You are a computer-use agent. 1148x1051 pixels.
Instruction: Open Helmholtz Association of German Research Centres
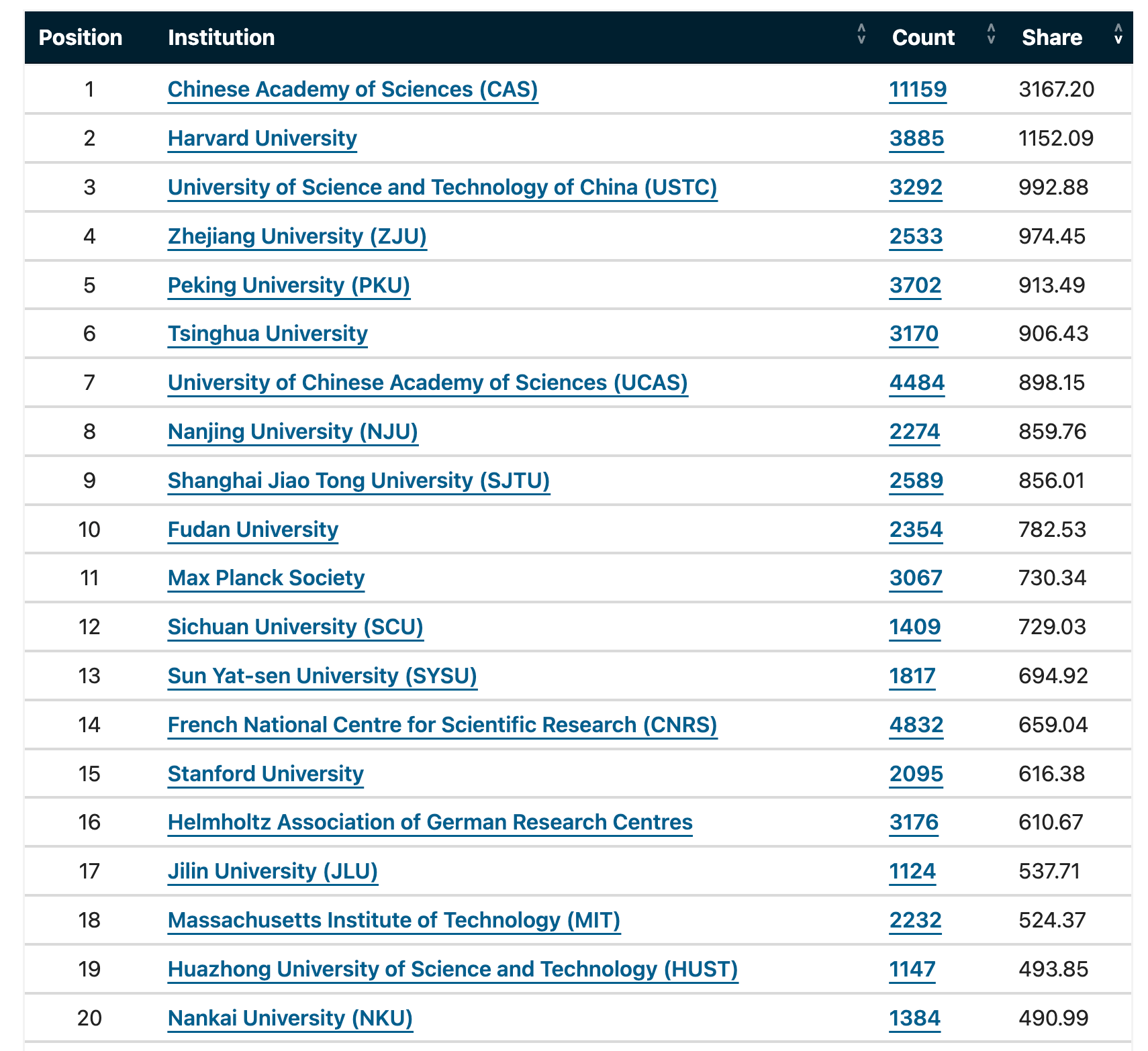coord(430,822)
